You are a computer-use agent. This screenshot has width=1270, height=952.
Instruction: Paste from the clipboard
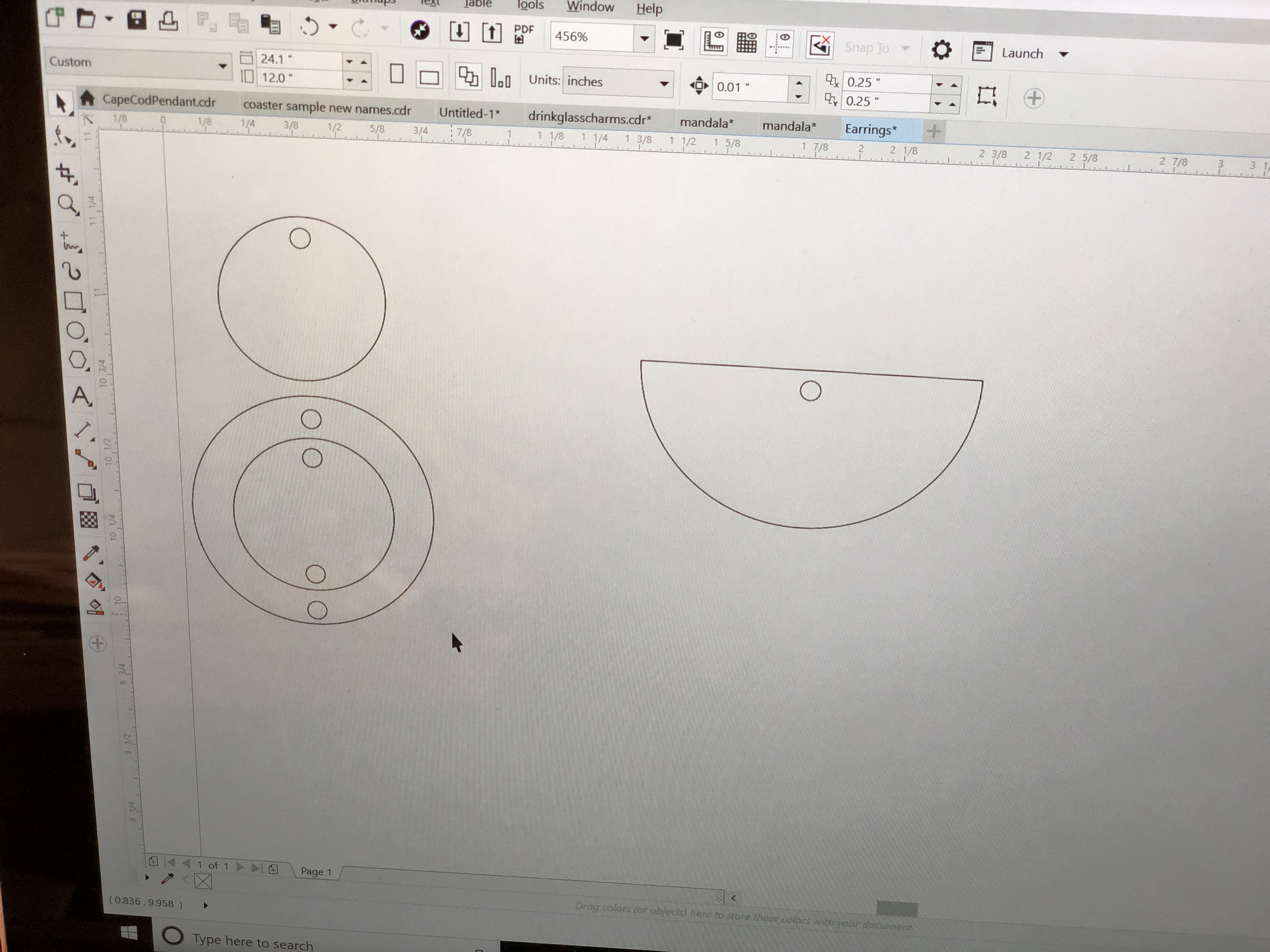pyautogui.click(x=270, y=25)
